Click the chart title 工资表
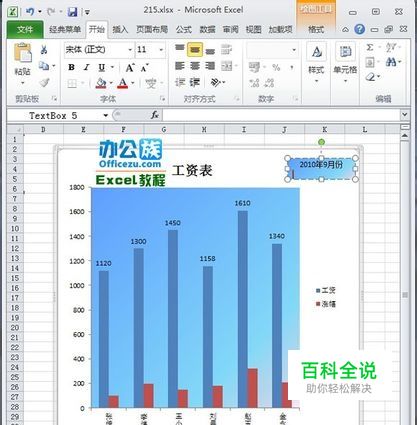The height and width of the screenshot is (425, 417). click(192, 171)
